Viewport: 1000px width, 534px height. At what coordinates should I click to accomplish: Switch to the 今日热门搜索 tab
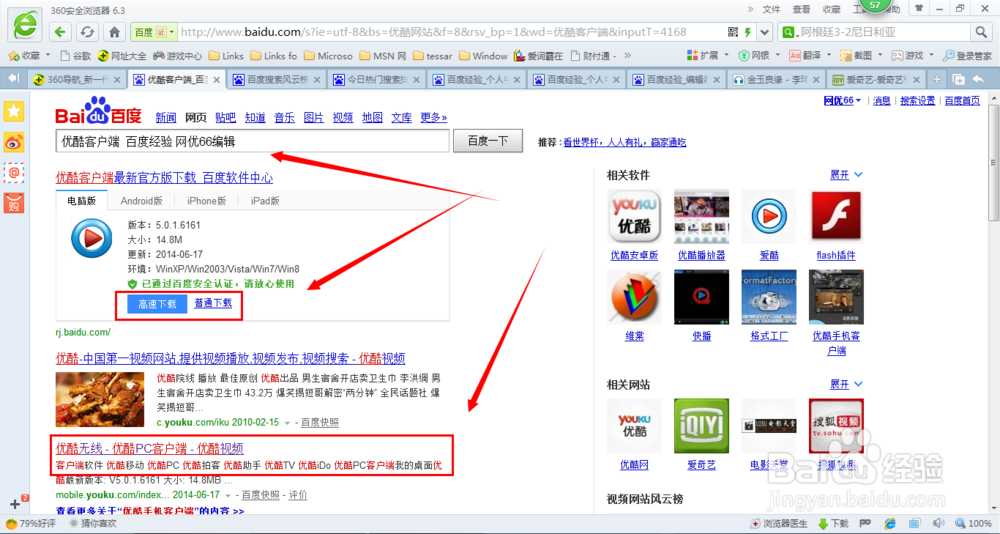[x=378, y=80]
